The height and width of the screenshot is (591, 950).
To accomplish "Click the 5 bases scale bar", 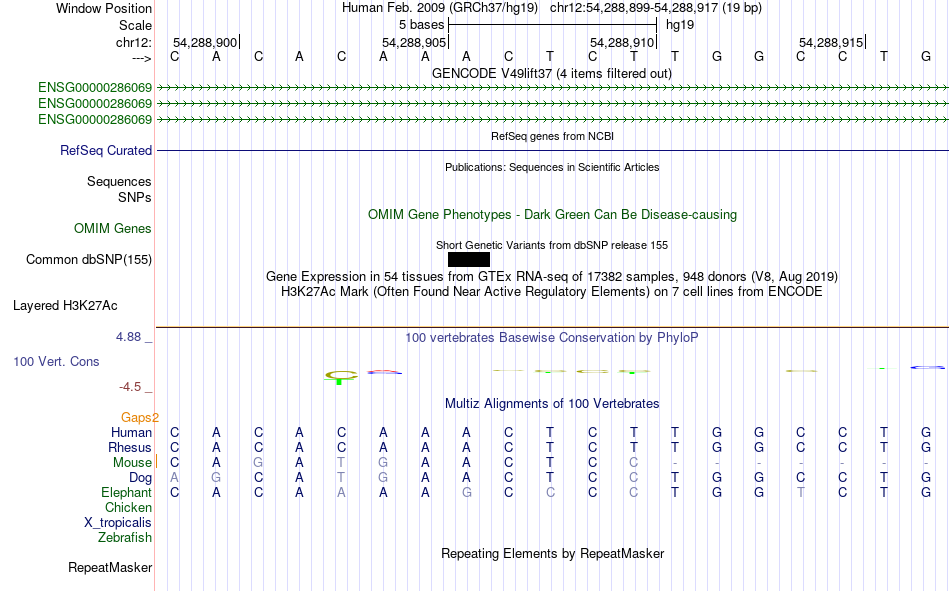I will coord(552,25).
